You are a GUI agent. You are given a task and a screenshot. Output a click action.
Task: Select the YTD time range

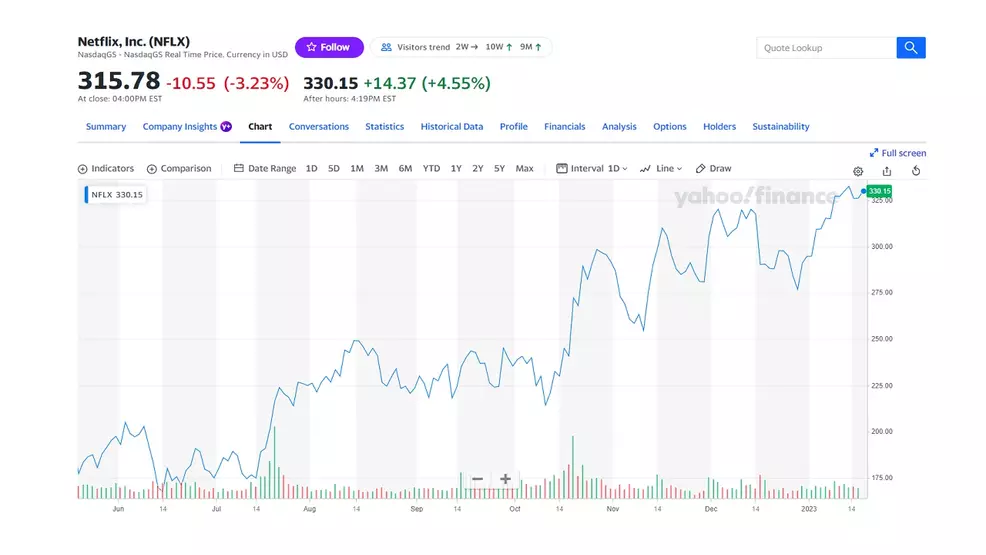pos(431,169)
